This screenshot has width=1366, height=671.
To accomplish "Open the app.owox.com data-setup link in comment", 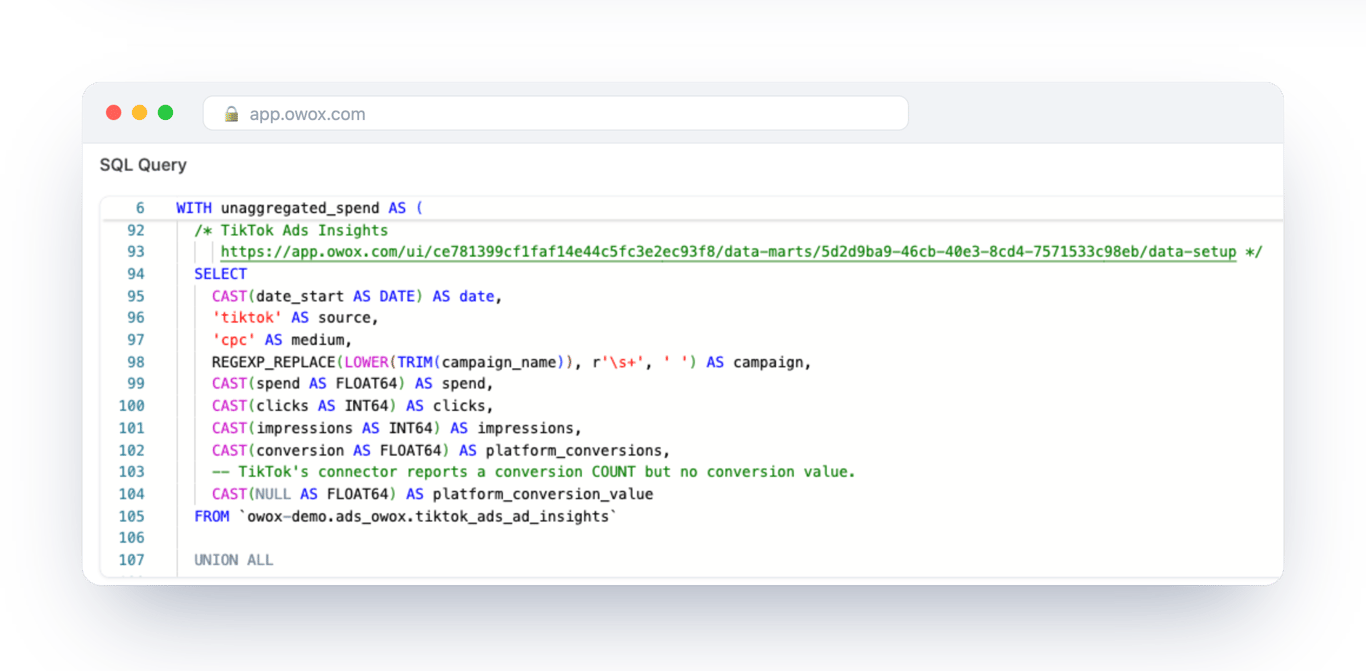I will (x=728, y=252).
